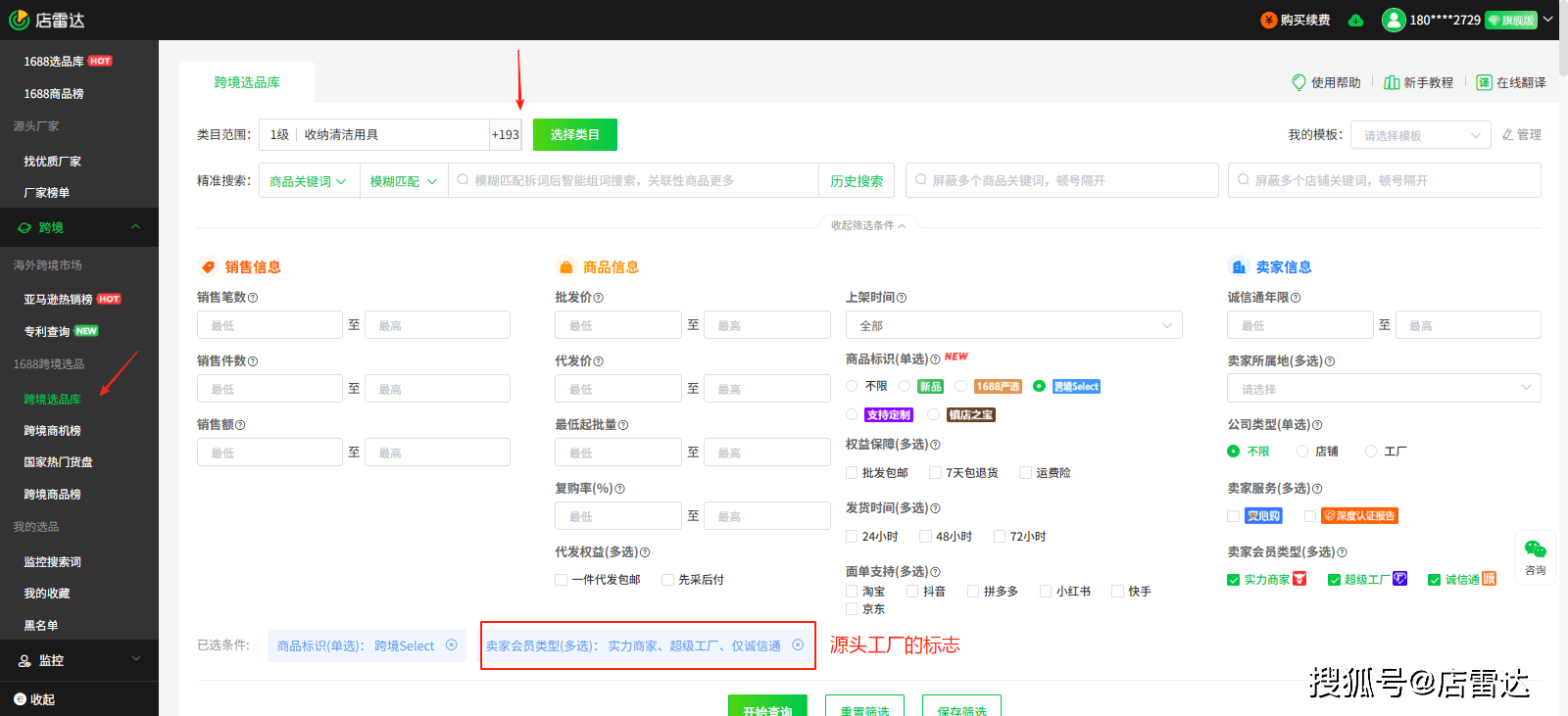Click the help icon next to 诚信通年限
The width and height of the screenshot is (1568, 716).
click(1296, 298)
